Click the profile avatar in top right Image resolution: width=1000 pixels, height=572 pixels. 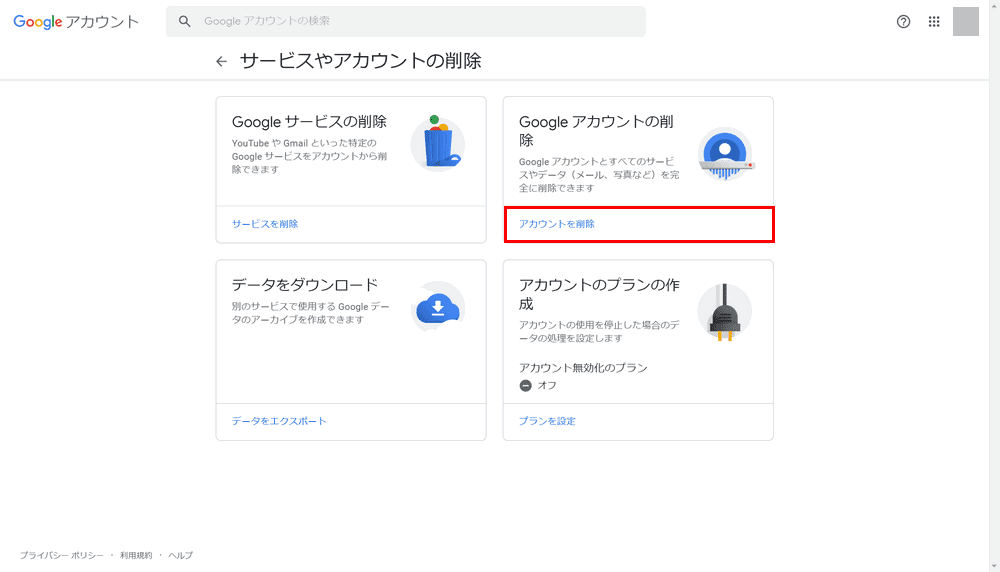pyautogui.click(x=966, y=22)
